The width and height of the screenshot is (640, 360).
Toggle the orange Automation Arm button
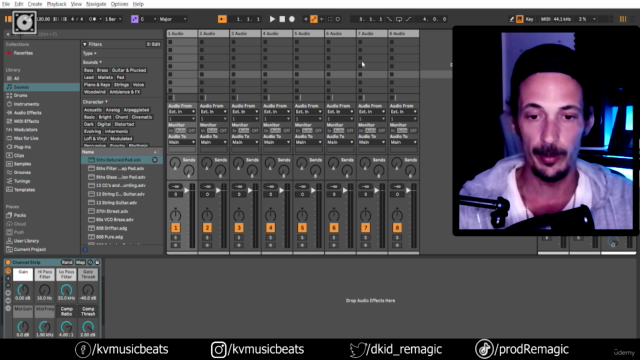314,19
